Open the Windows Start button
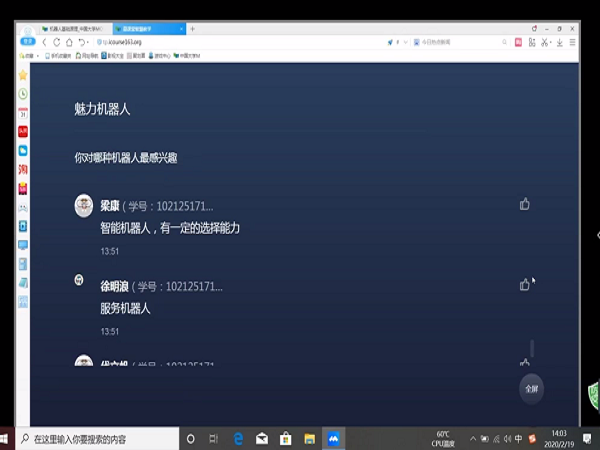The width and height of the screenshot is (600, 450). click(5, 439)
